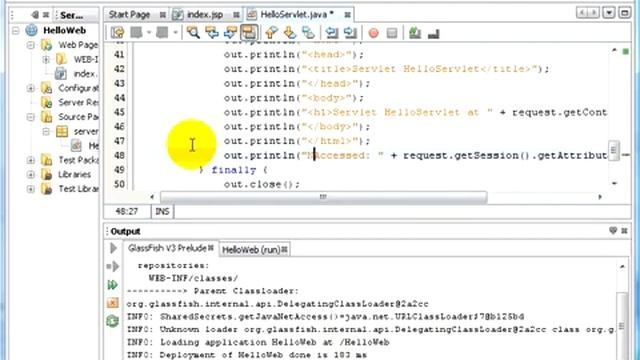This screenshot has height=360, width=640.
Task: Click the Last Edit toolbar icon
Action: 118,33
